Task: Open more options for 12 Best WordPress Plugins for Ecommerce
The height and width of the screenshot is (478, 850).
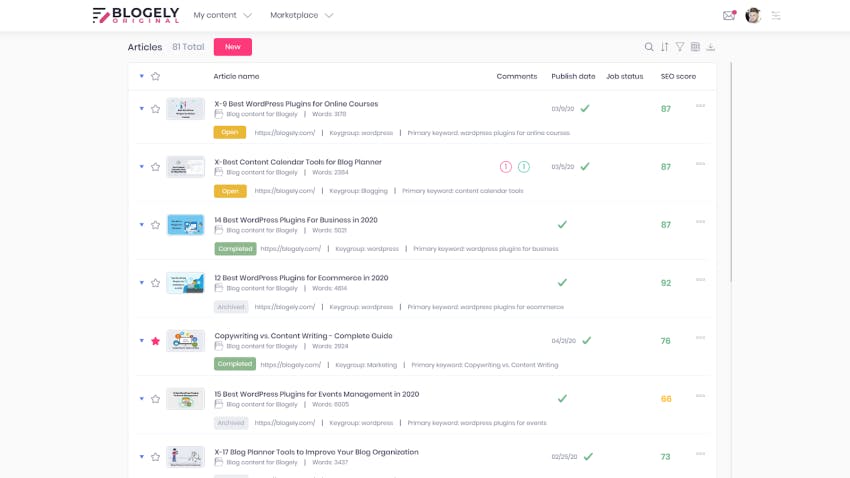Action: [x=700, y=280]
